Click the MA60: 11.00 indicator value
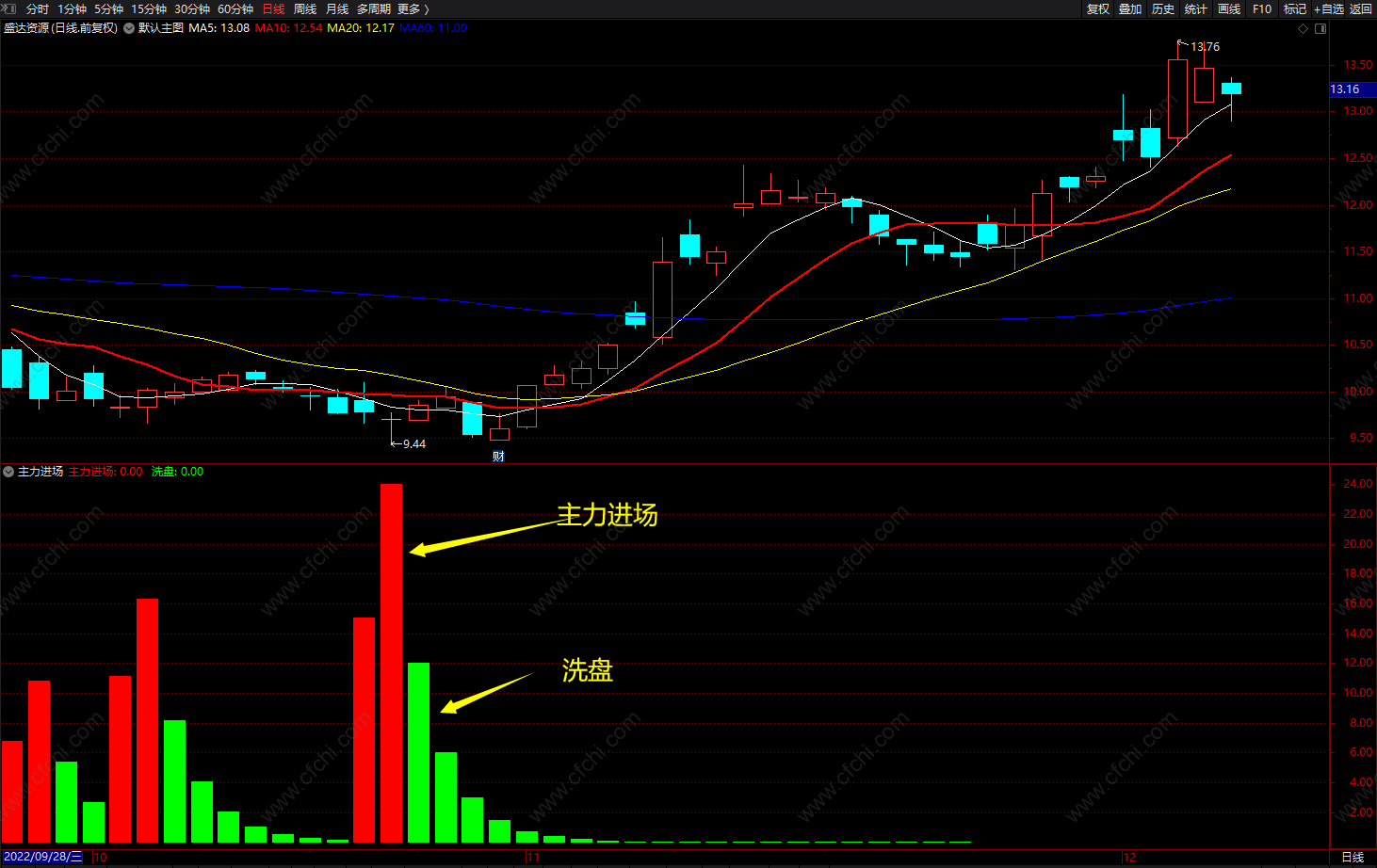The width and height of the screenshot is (1377, 868). point(433,28)
